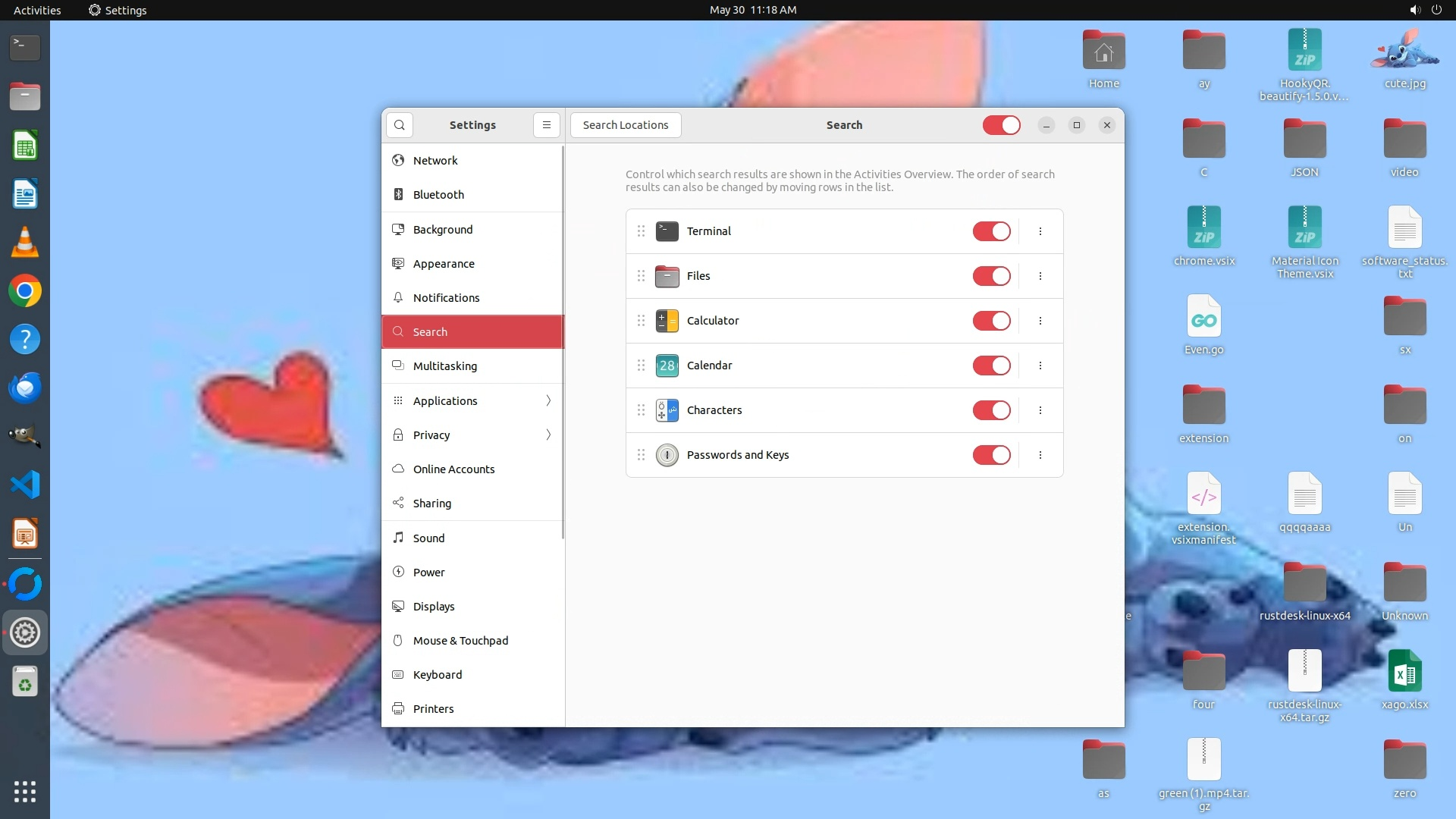
Task: Open options menu for Characters row
Action: (x=1040, y=410)
